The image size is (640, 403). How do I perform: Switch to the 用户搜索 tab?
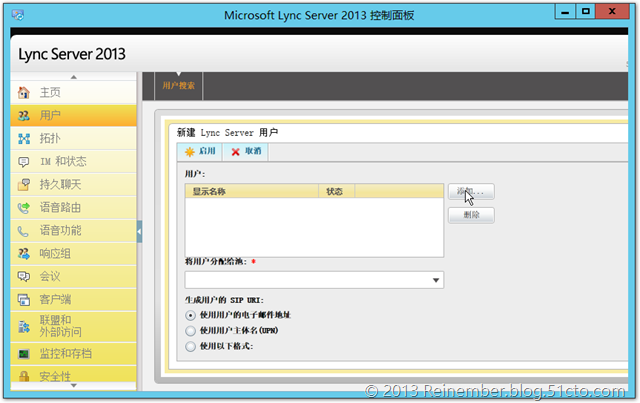[179, 86]
